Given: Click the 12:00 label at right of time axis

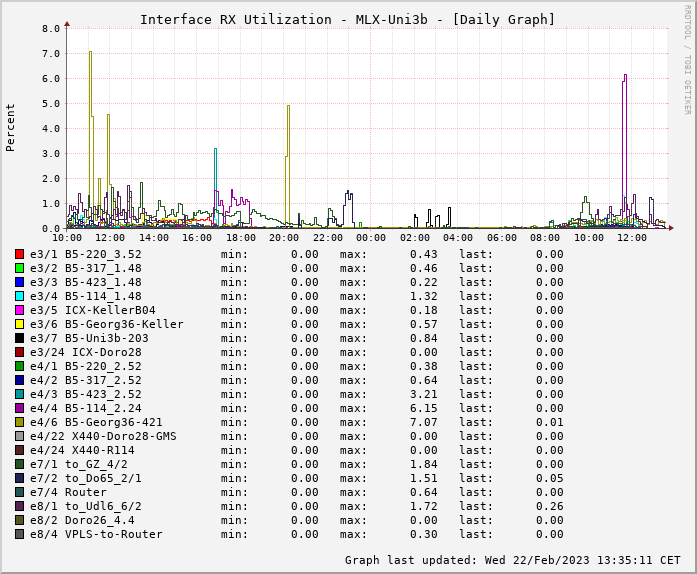Looking at the screenshot, I should pyautogui.click(x=632, y=238).
